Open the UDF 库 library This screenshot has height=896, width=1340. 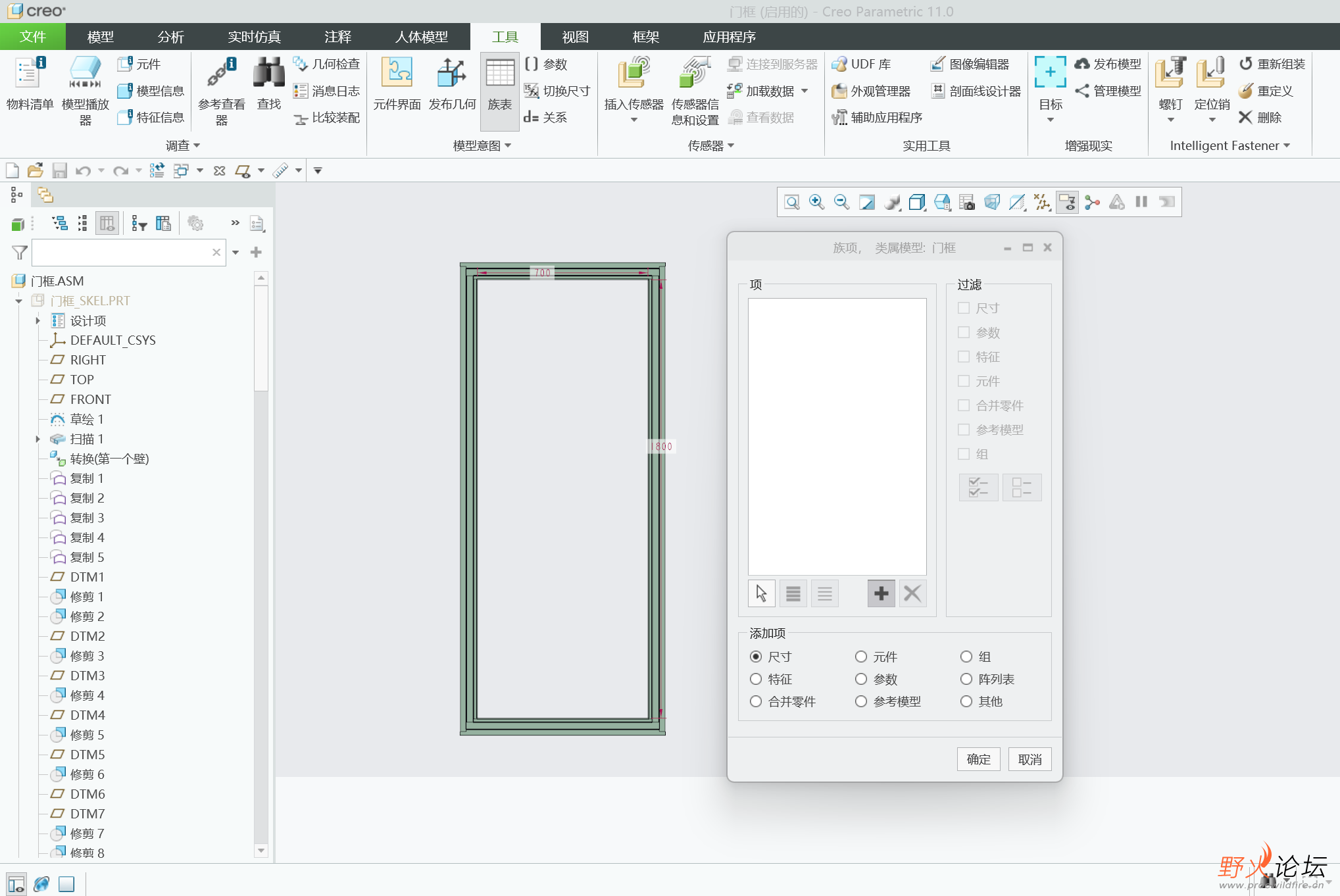pyautogui.click(x=861, y=64)
